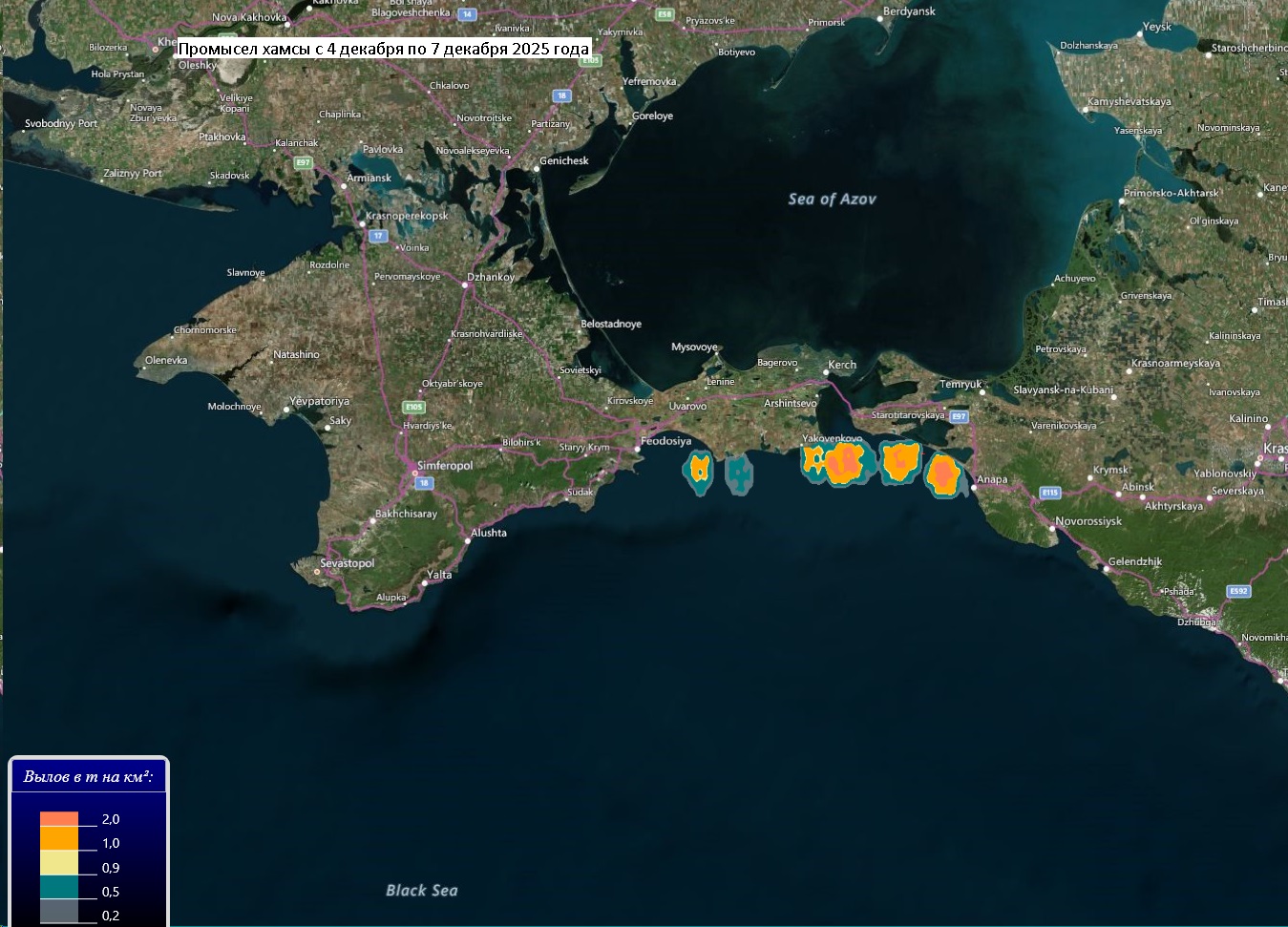This screenshot has height=927, width=1288.
Task: Click the map title about anchovy fishery dates
Action: pyautogui.click(x=384, y=49)
